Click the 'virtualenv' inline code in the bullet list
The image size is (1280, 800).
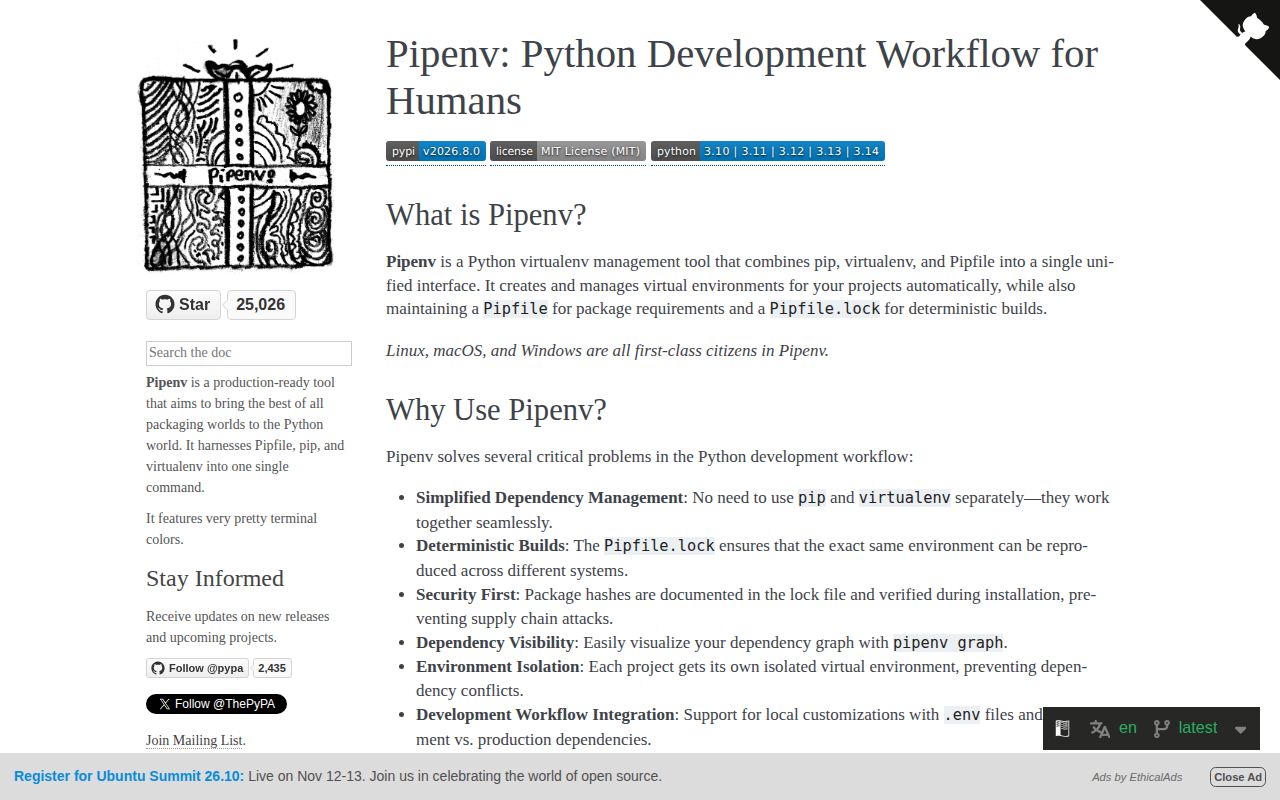click(905, 498)
